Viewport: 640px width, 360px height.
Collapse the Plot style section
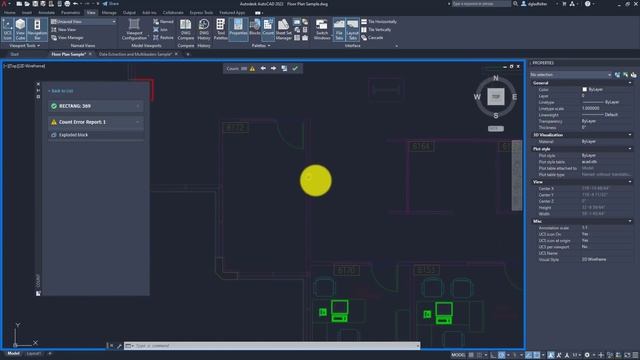click(x=630, y=149)
